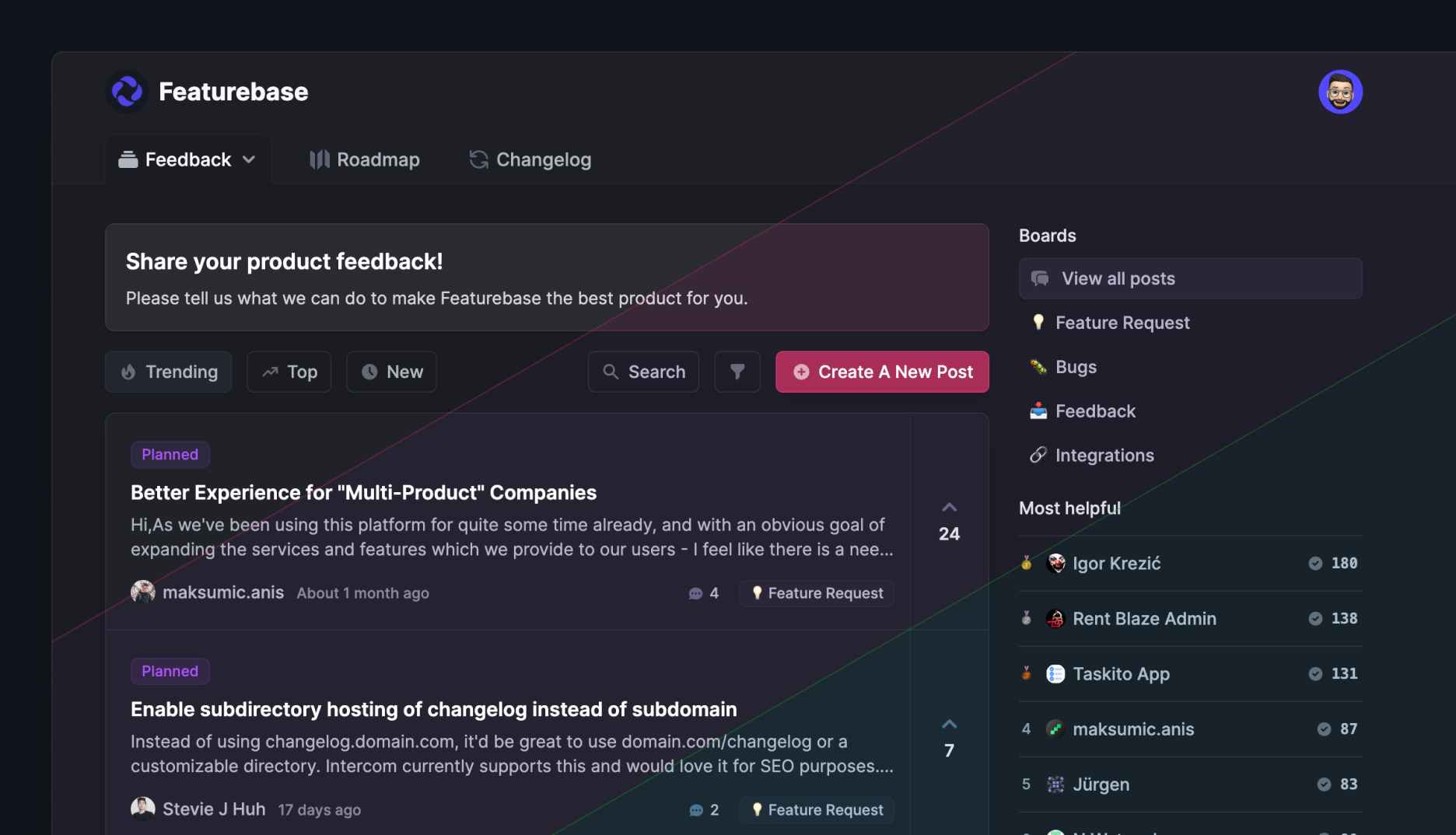Click maksumic.anis author avatar on post
The image size is (1456, 835).
[143, 592]
